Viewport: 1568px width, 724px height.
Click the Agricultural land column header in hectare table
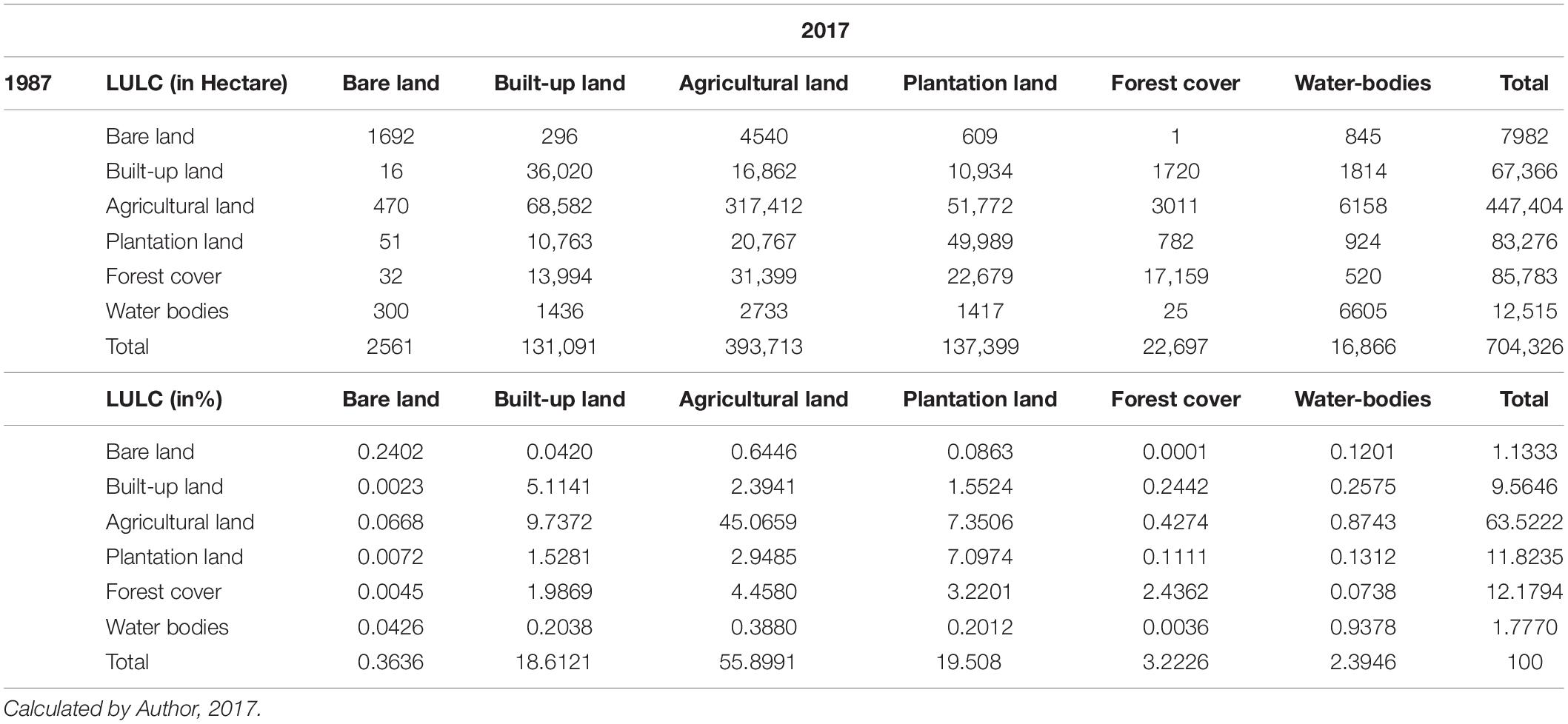(763, 83)
